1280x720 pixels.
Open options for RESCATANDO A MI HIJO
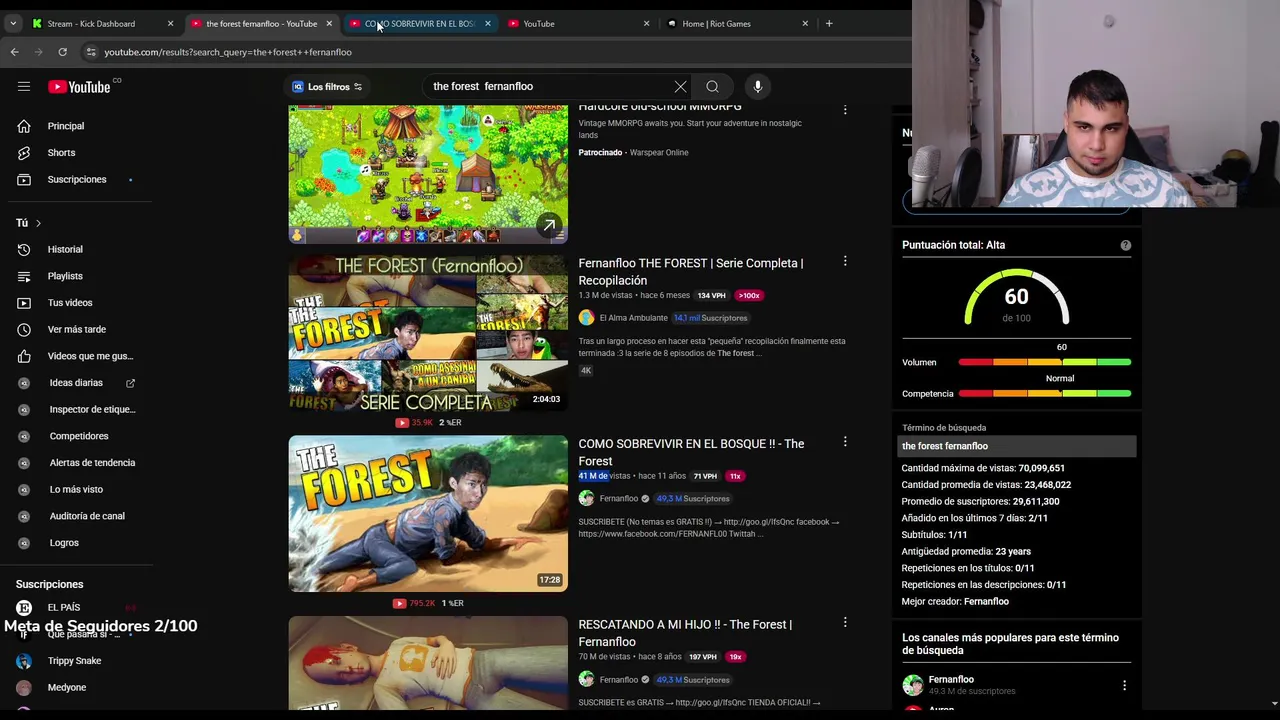(845, 622)
